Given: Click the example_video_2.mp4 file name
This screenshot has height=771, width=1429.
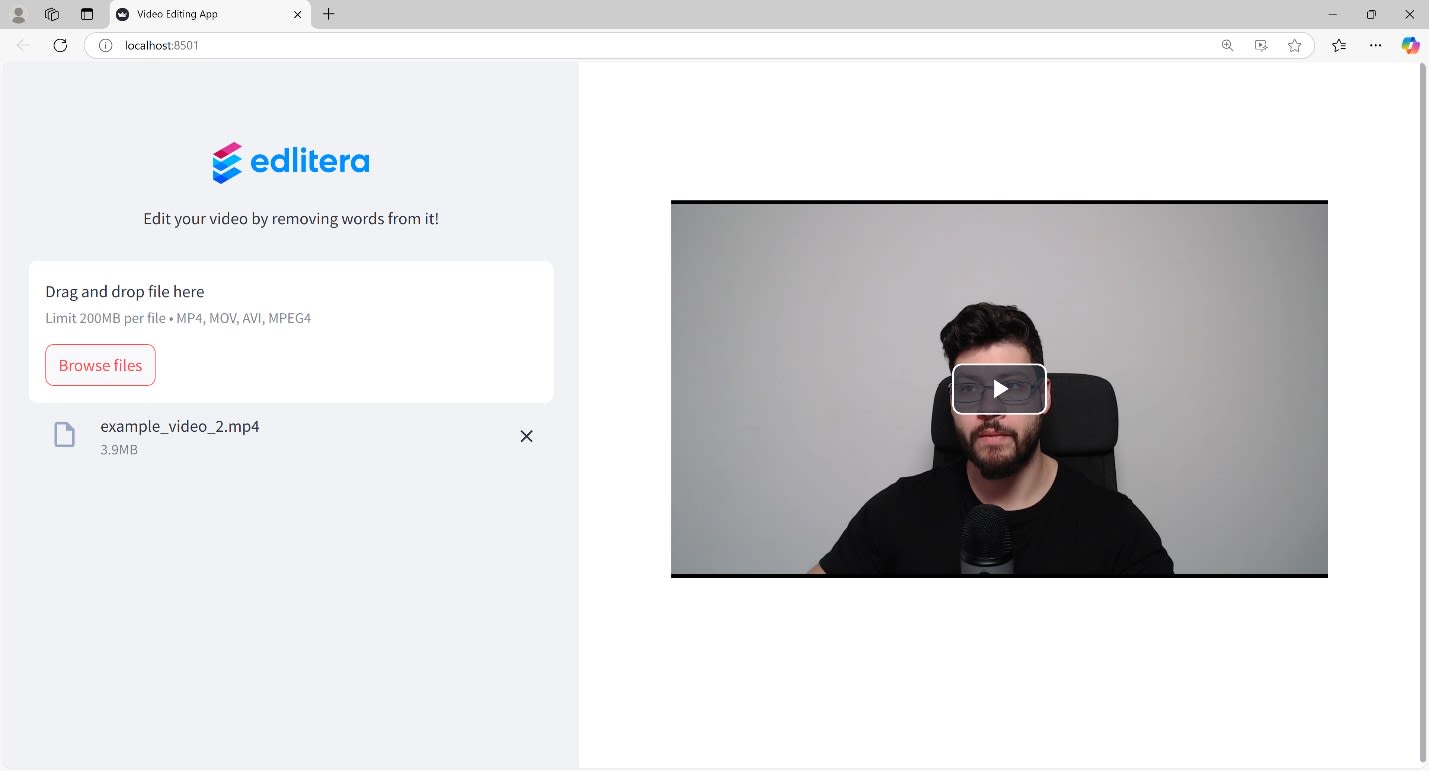Looking at the screenshot, I should click(180, 426).
